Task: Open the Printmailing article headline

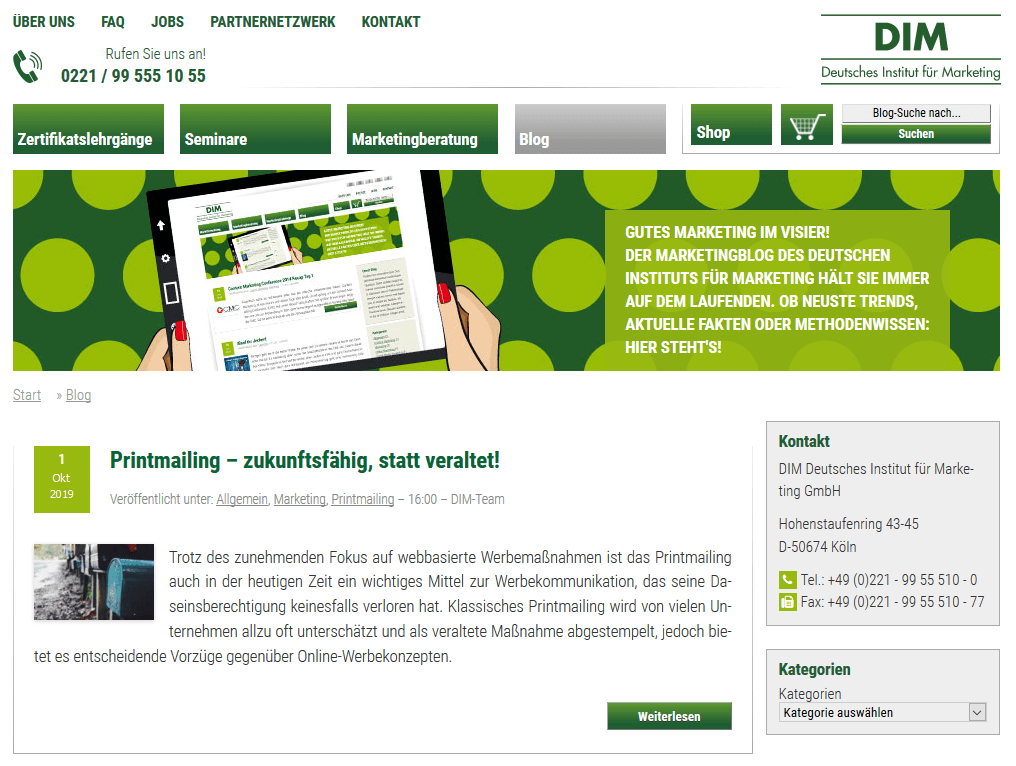Action: pyautogui.click(x=305, y=461)
